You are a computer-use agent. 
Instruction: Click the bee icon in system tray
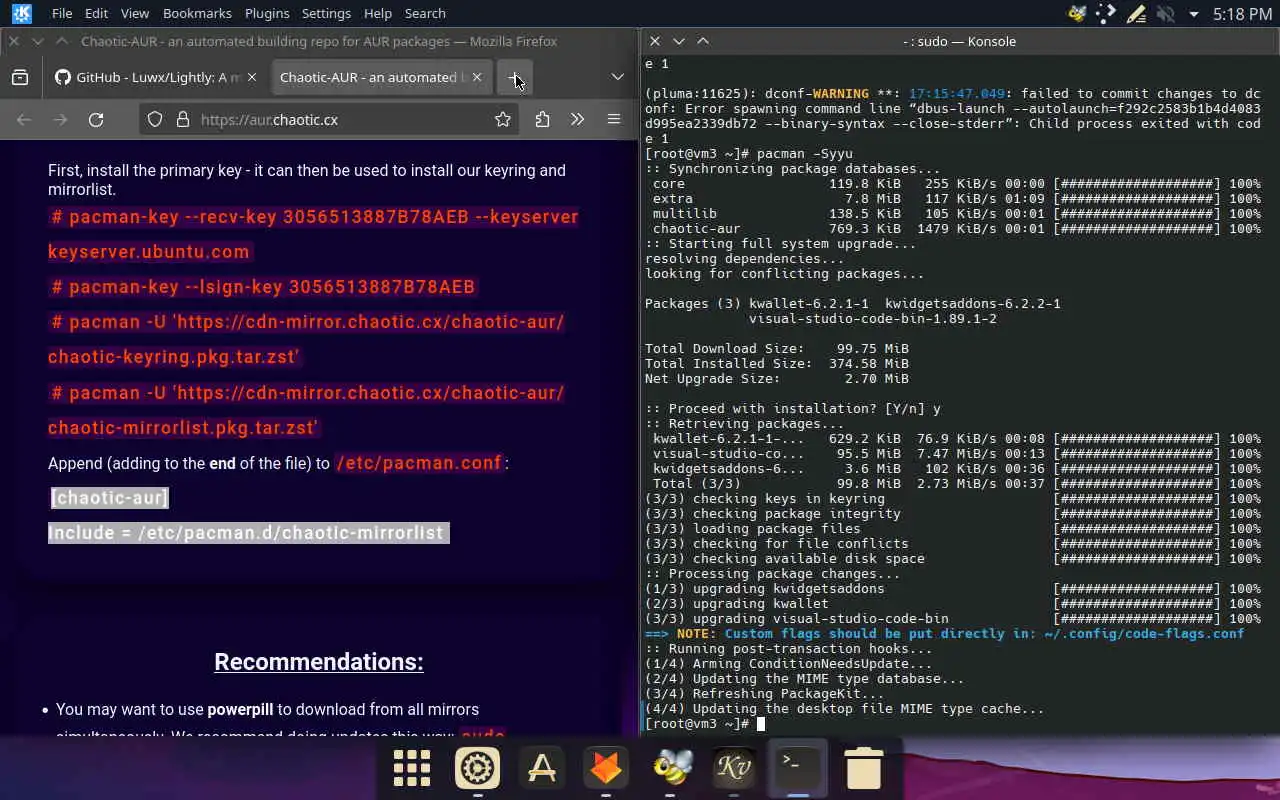tap(1077, 14)
